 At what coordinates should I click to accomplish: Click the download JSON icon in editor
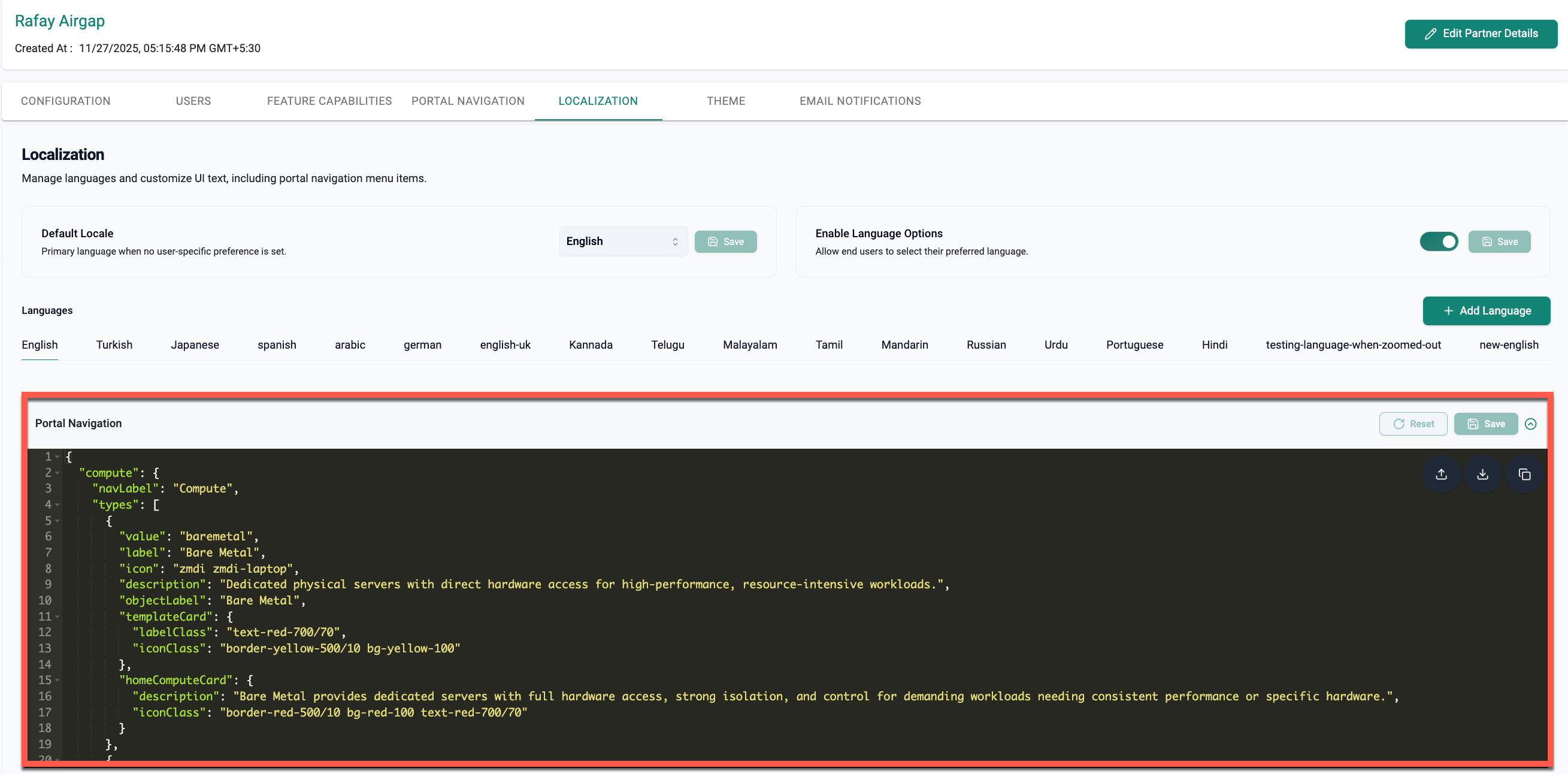coord(1483,474)
